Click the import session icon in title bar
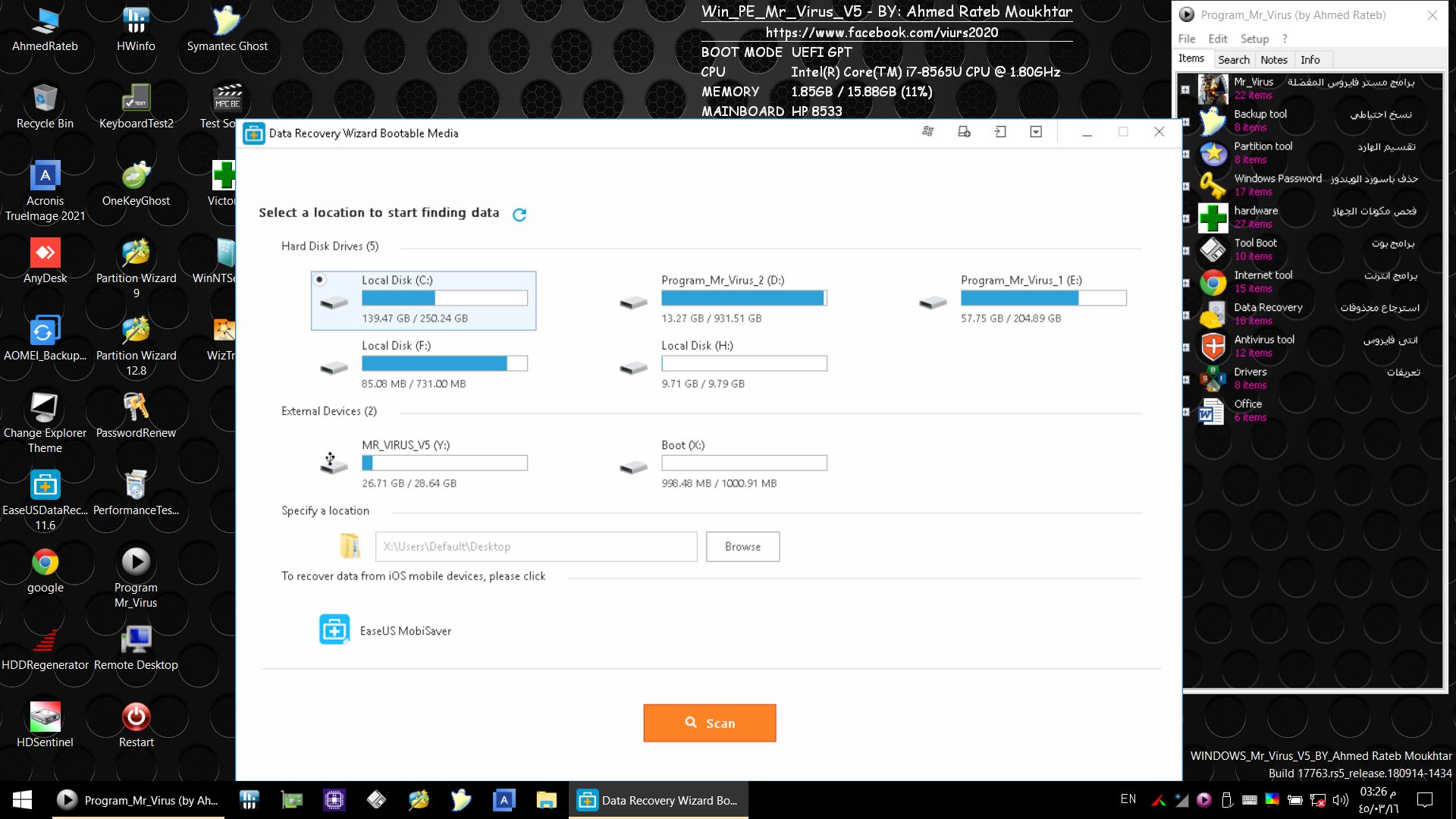This screenshot has height=819, width=1456. click(x=1000, y=132)
